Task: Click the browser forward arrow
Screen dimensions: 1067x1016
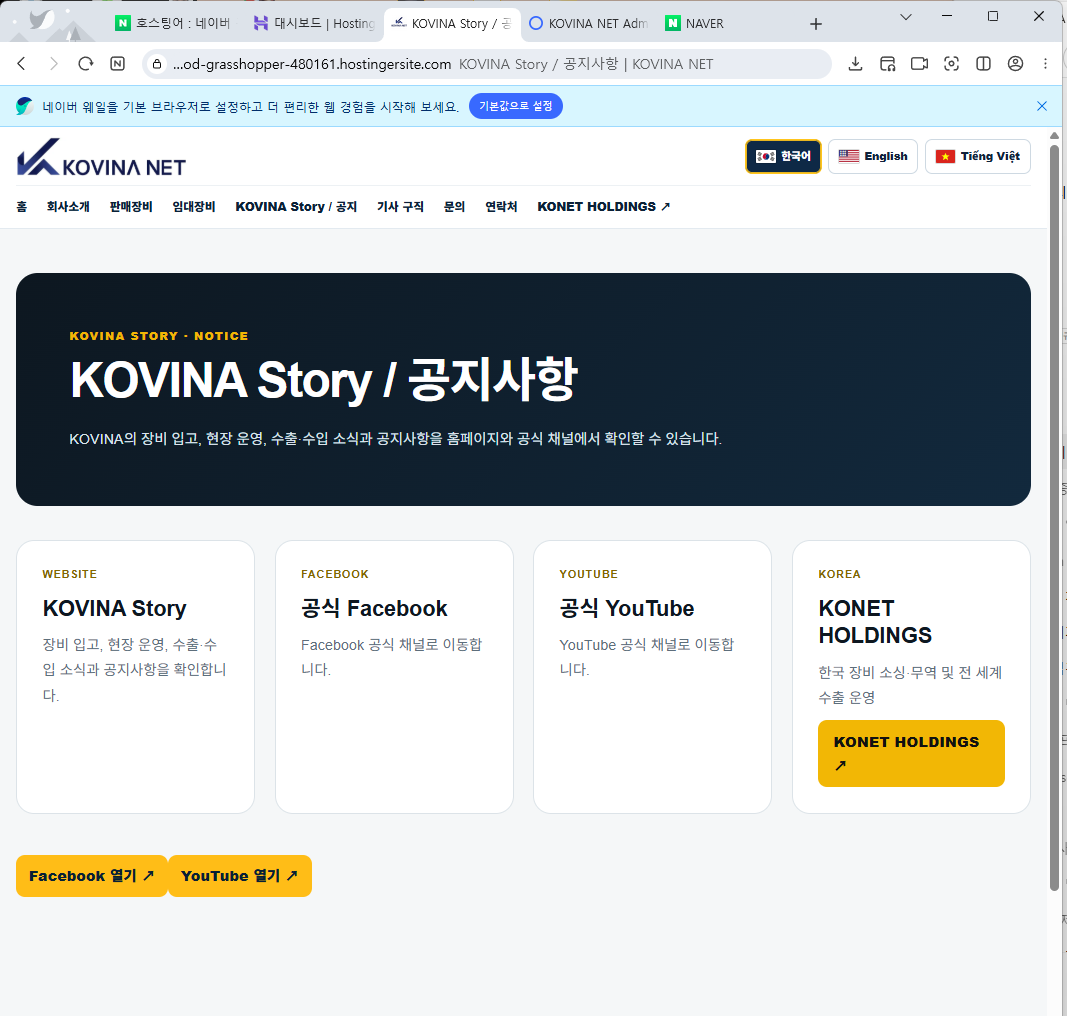Action: [54, 64]
